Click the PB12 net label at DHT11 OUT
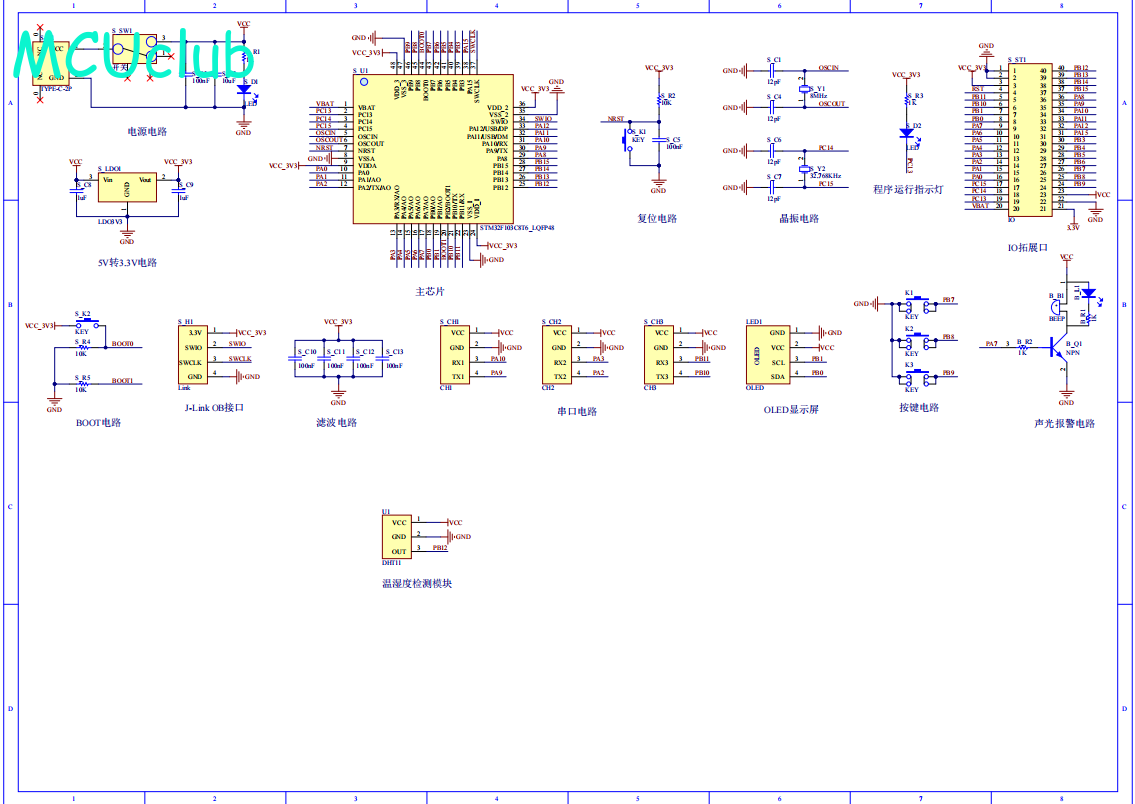 coord(440,549)
